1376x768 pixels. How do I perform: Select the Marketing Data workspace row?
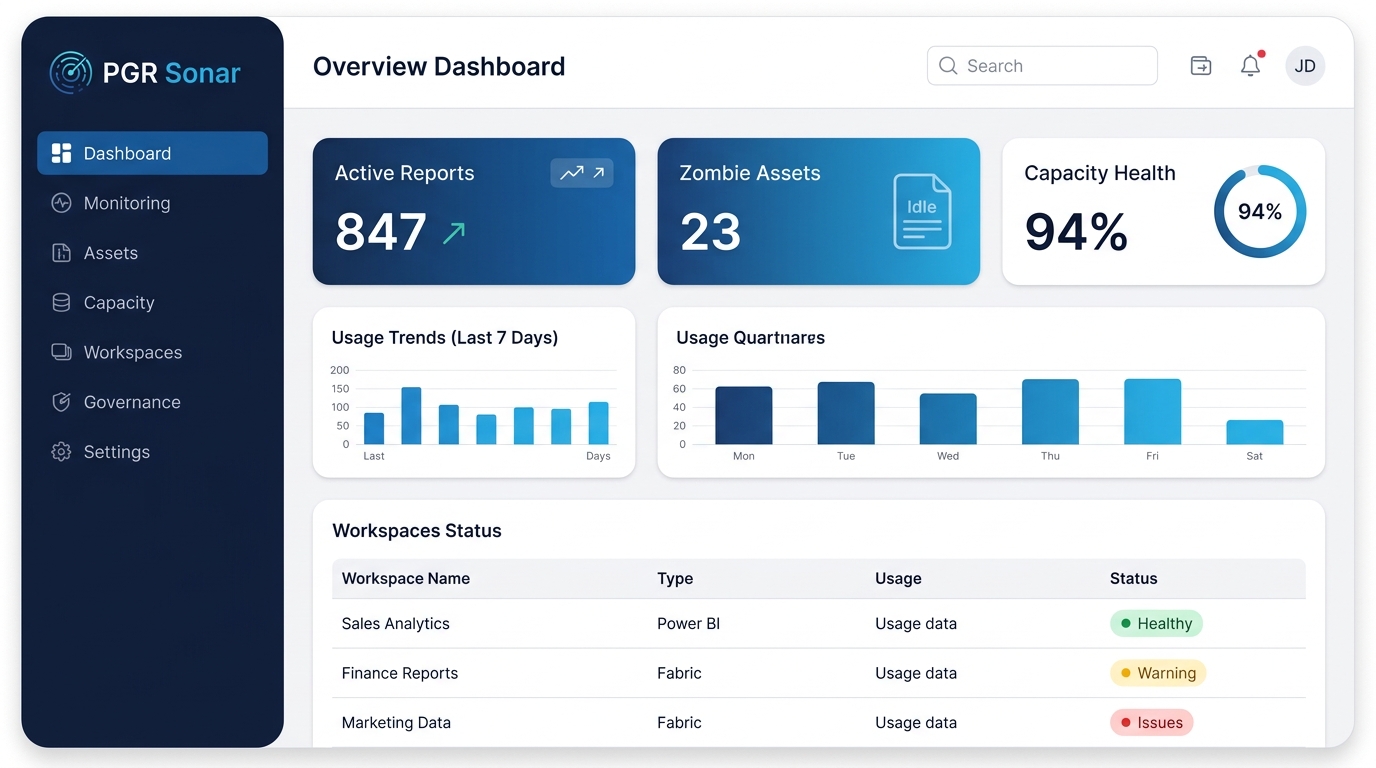(x=819, y=722)
